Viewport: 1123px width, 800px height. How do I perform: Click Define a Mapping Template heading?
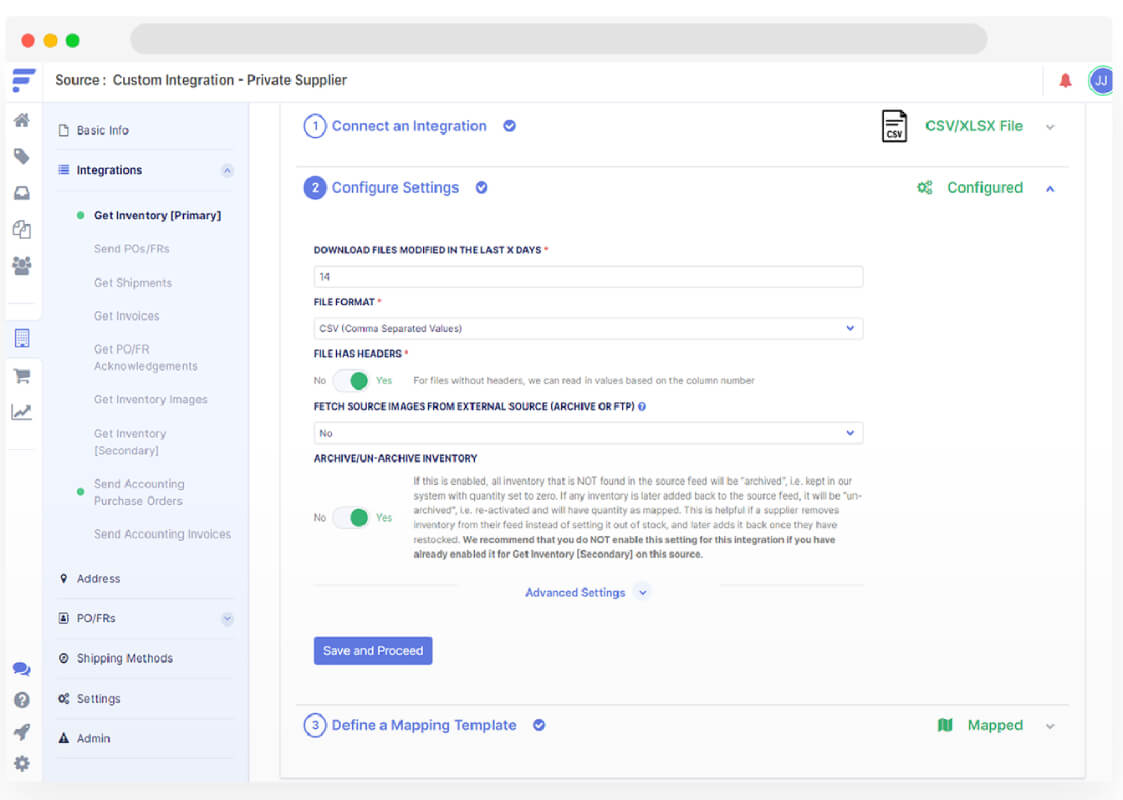pos(424,725)
